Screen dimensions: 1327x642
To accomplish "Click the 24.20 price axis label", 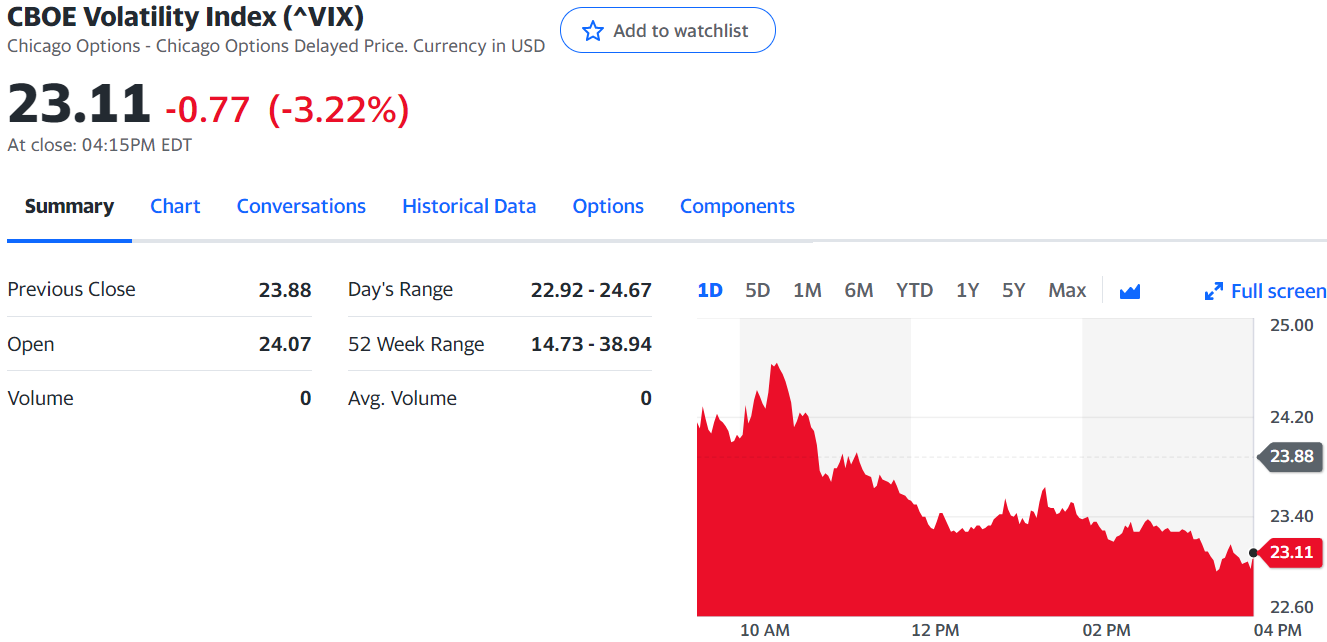I will 1294,417.
